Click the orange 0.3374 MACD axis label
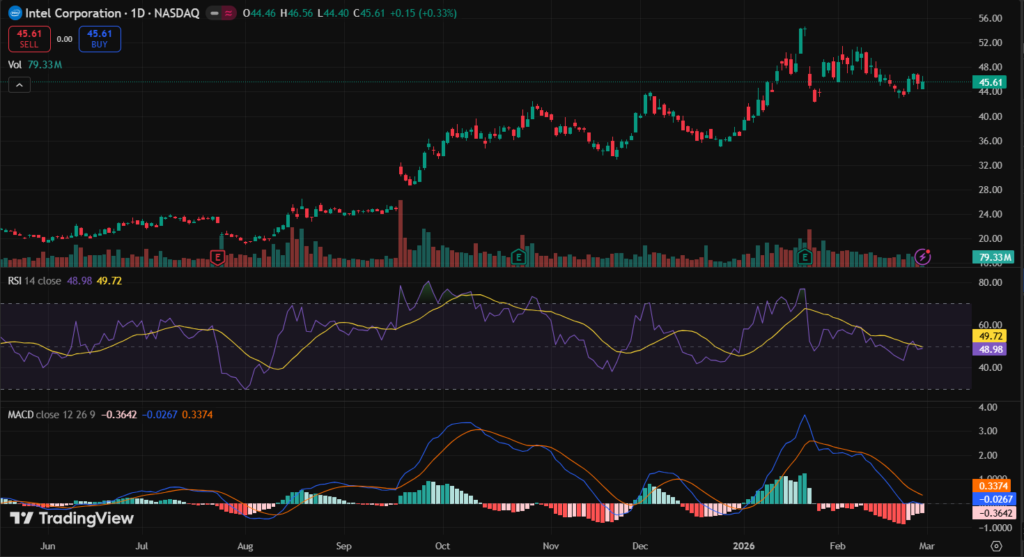Screen dimensions: 1024x557 (x=993, y=486)
